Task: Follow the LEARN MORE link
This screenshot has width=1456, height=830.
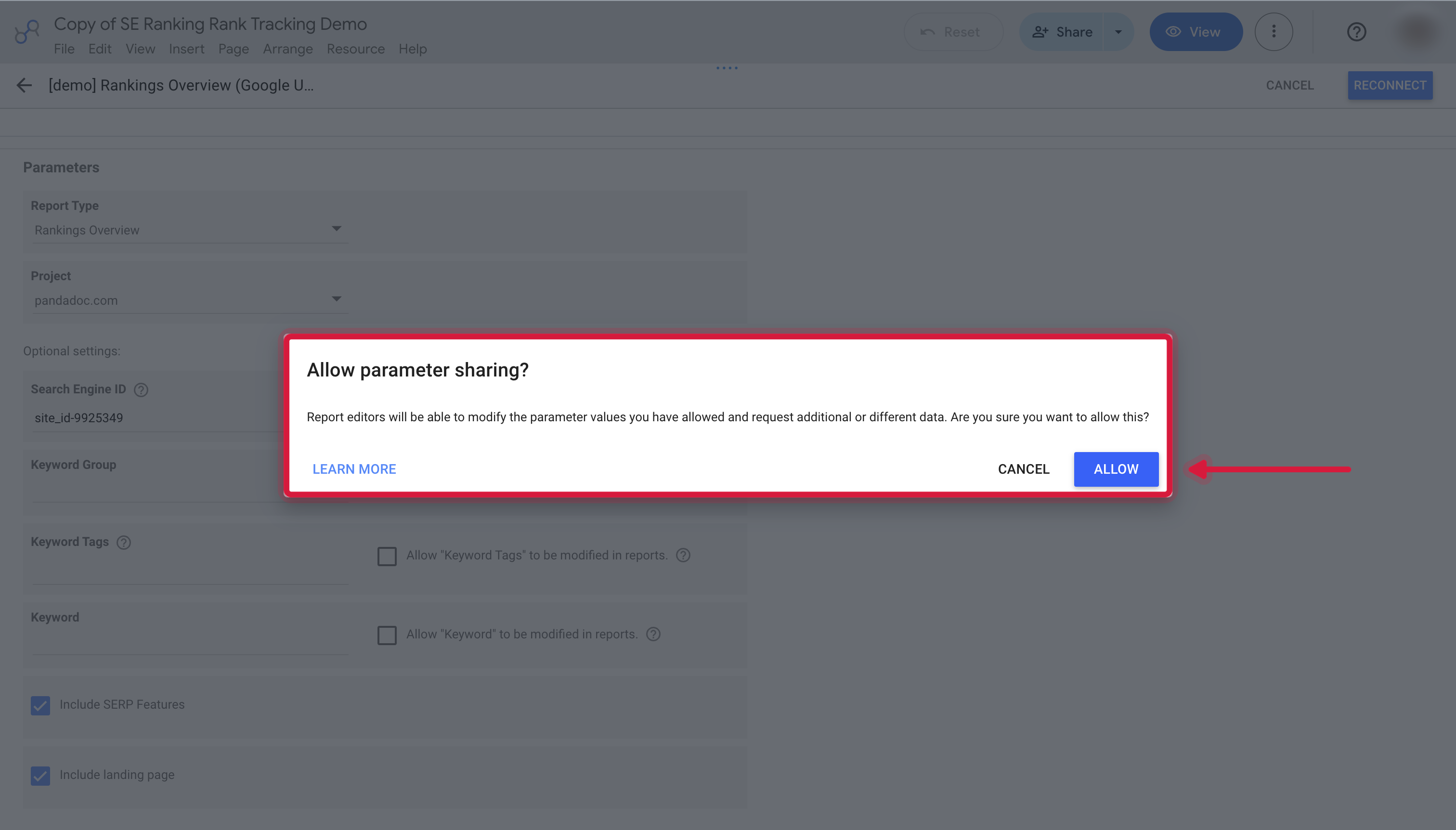Action: [x=354, y=469]
